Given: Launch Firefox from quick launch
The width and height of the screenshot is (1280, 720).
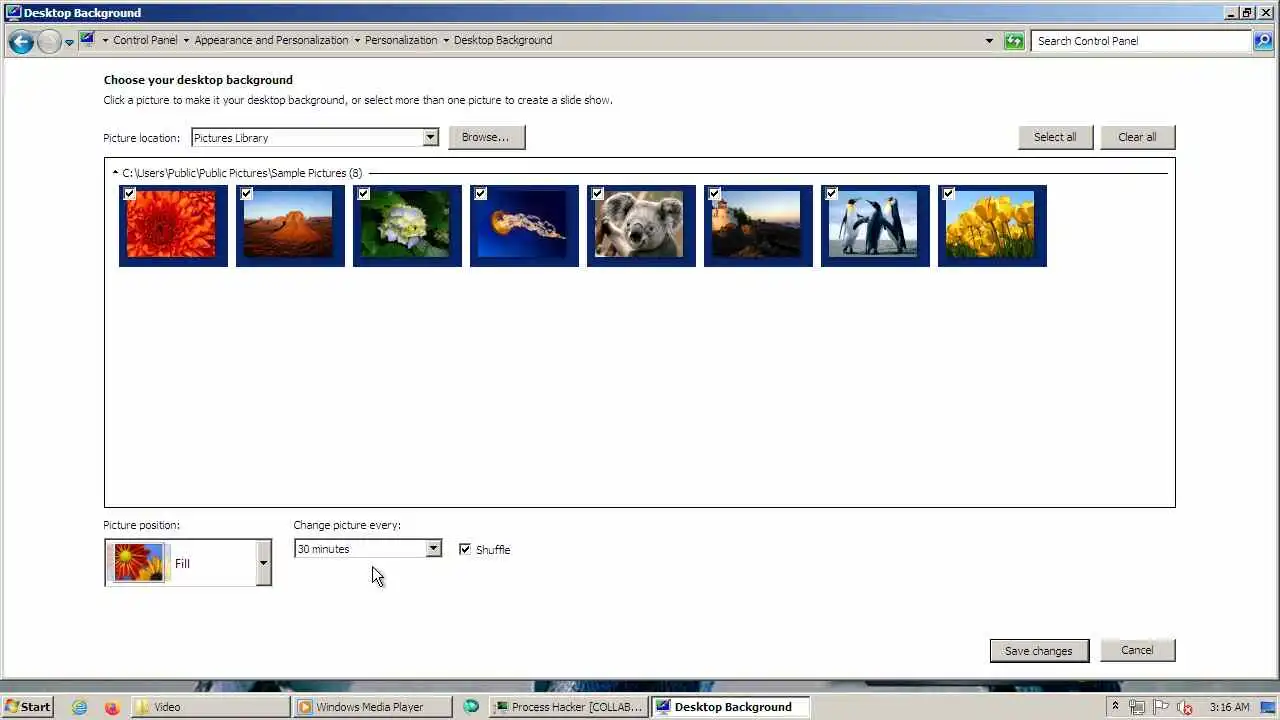Looking at the screenshot, I should pyautogui.click(x=111, y=707).
